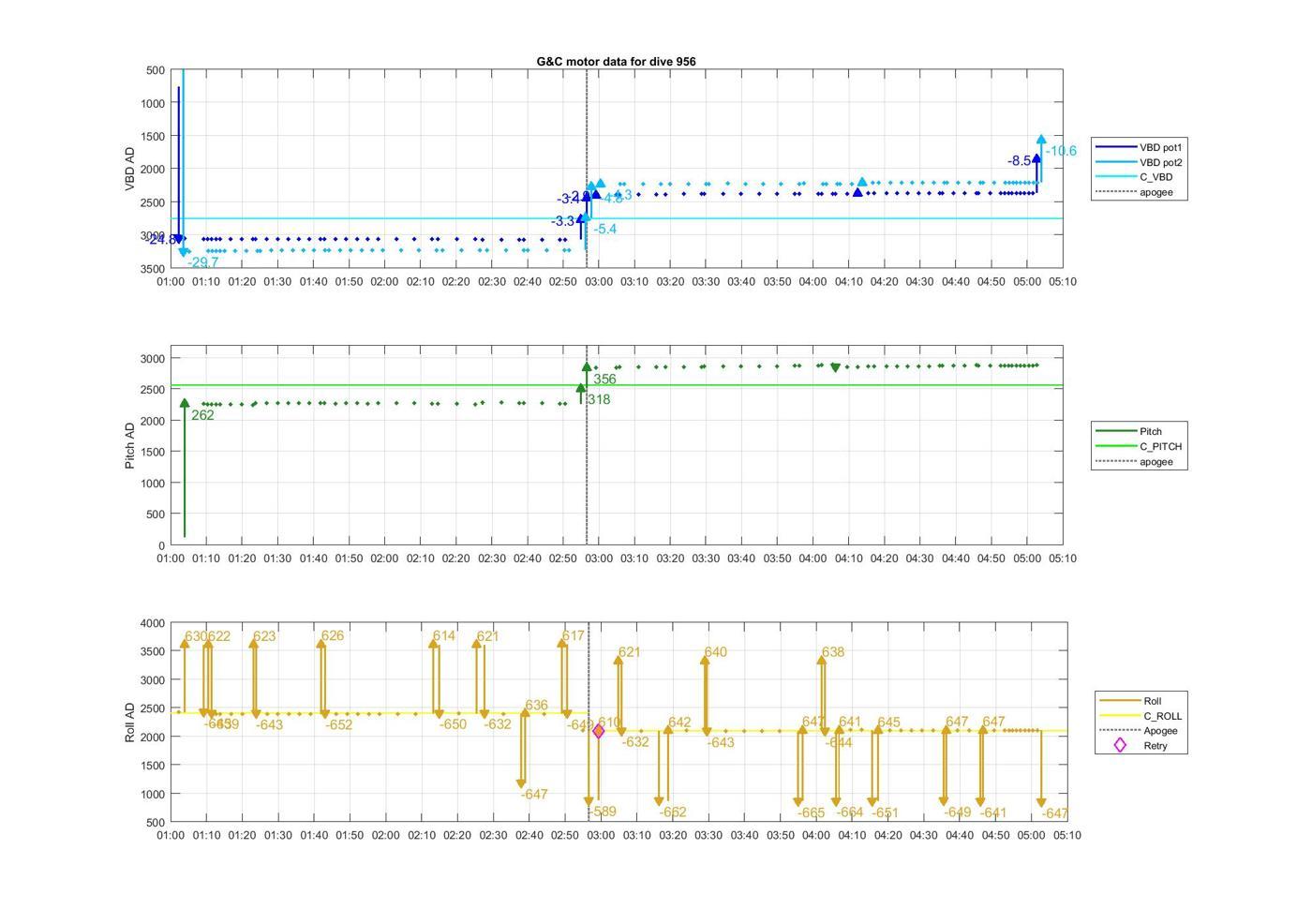Click the magenta Retry diamond marker on the Roll plot
The height and width of the screenshot is (924, 1312).
[599, 731]
